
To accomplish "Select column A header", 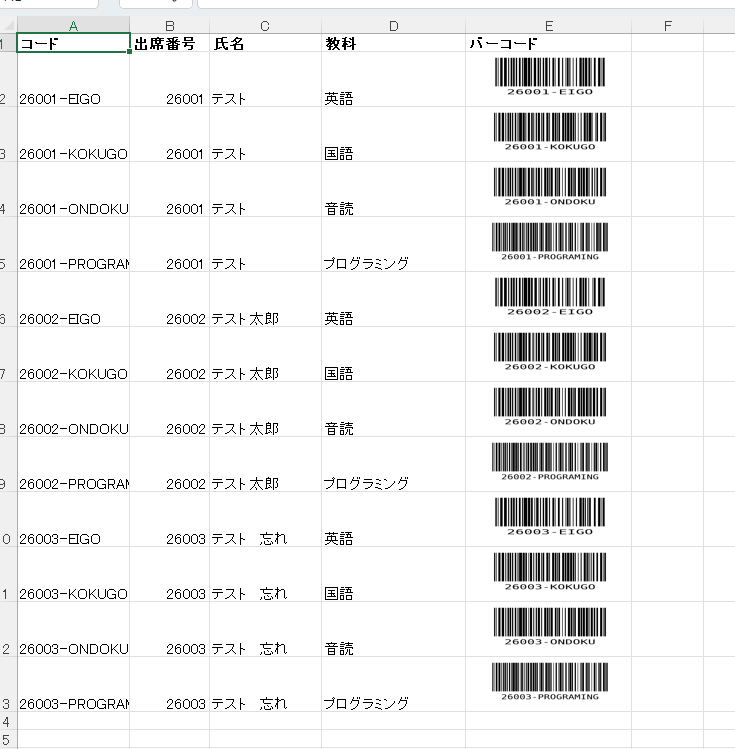I will [x=74, y=25].
